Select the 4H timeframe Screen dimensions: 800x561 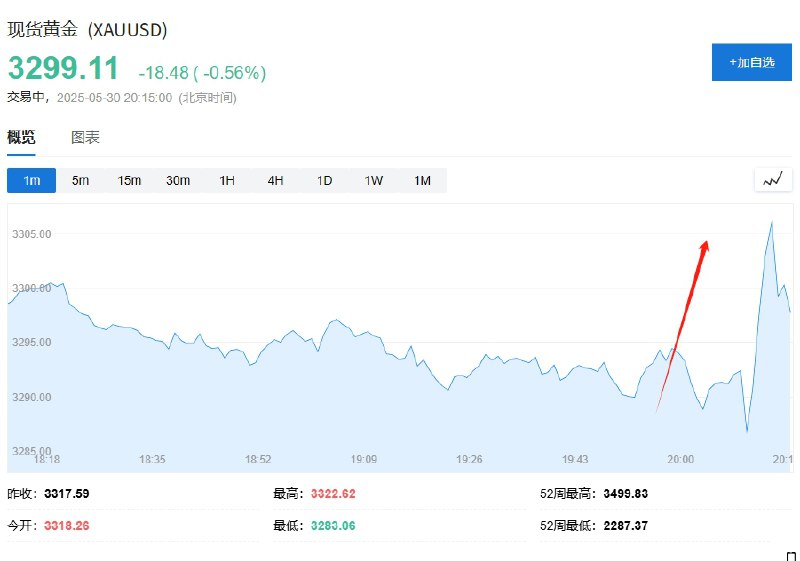pos(276,181)
